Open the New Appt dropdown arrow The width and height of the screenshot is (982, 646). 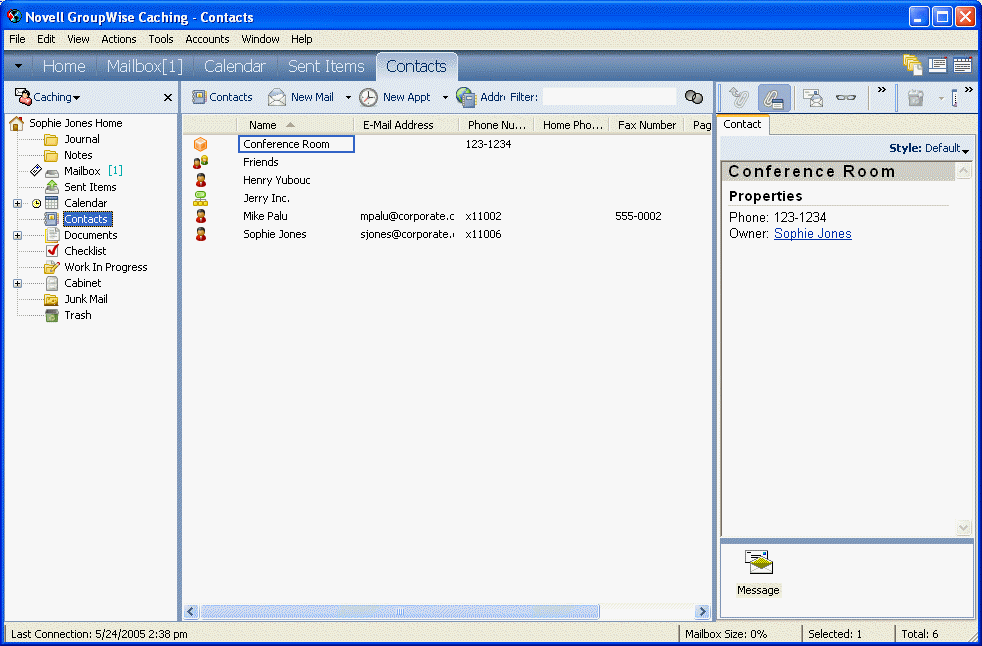(445, 98)
